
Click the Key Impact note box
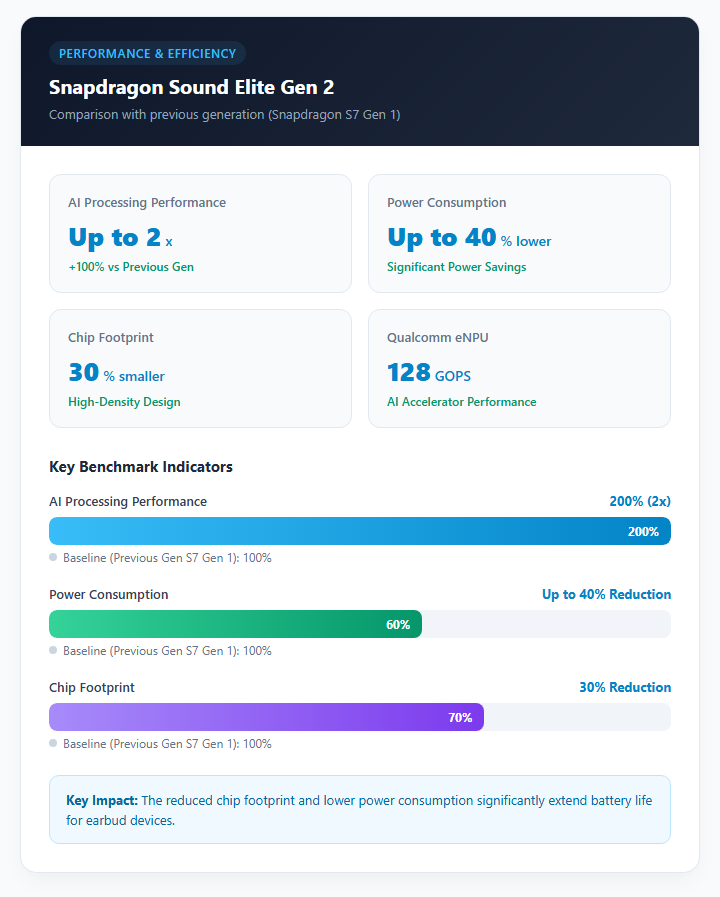360,809
